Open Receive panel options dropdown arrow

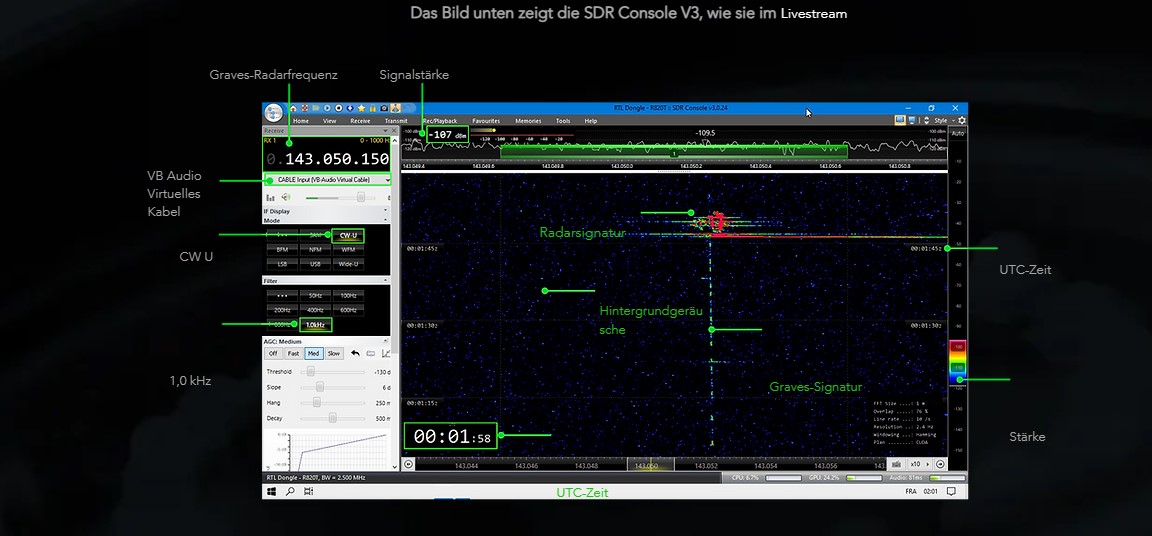pos(385,131)
